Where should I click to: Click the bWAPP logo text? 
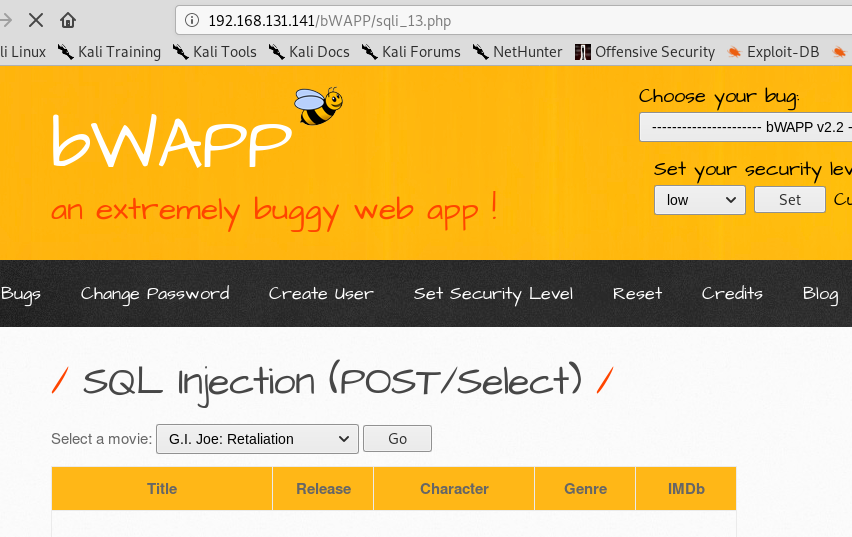coord(172,140)
